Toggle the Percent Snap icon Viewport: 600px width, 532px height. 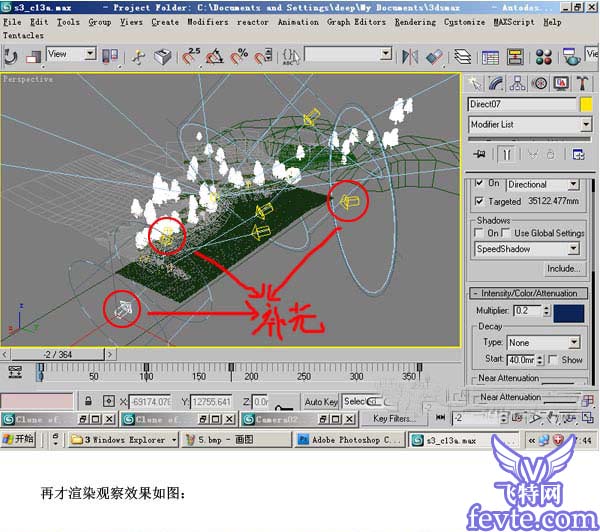click(239, 57)
